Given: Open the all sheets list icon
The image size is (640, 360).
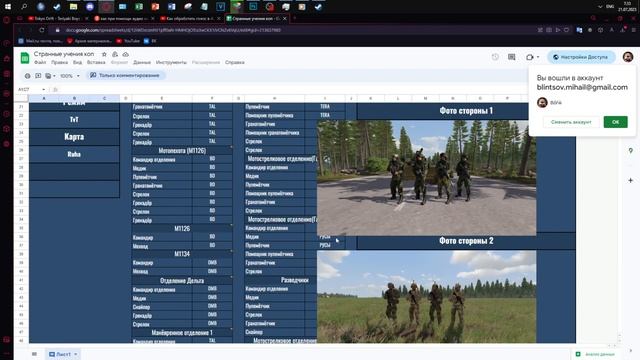Looking at the screenshot, I should coord(34,354).
